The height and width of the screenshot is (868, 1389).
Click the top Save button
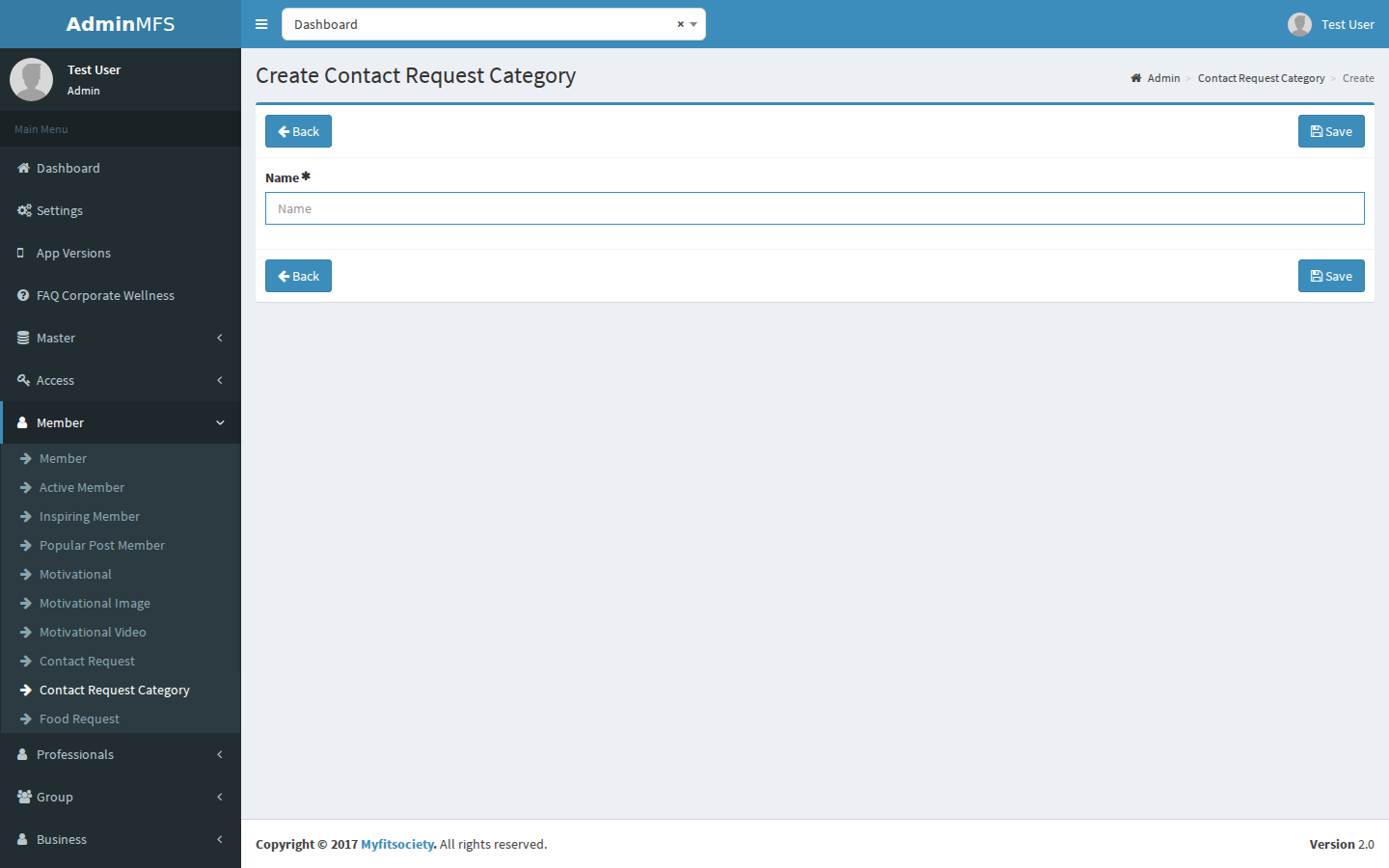tap(1331, 131)
